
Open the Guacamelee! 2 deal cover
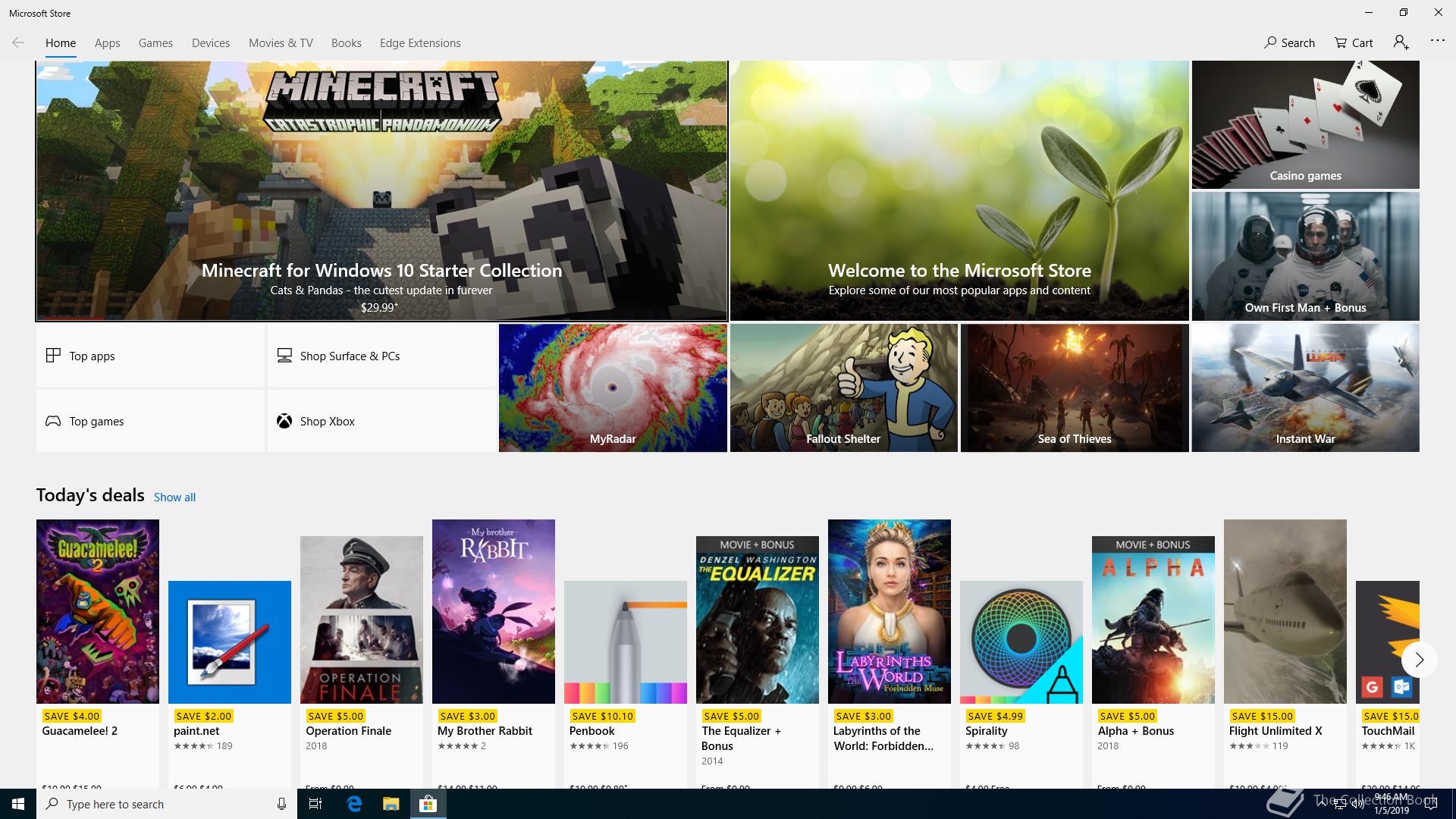pyautogui.click(x=98, y=611)
